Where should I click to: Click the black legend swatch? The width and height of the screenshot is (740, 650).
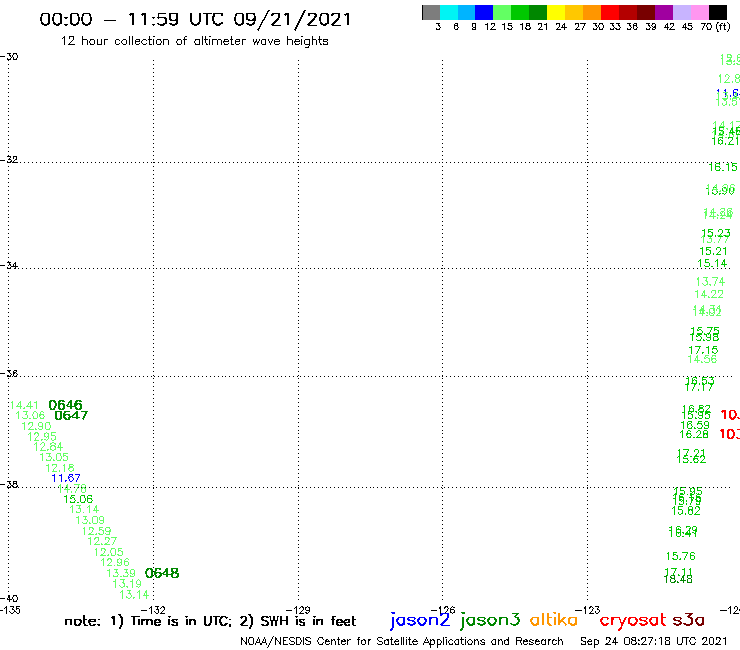pos(718,12)
